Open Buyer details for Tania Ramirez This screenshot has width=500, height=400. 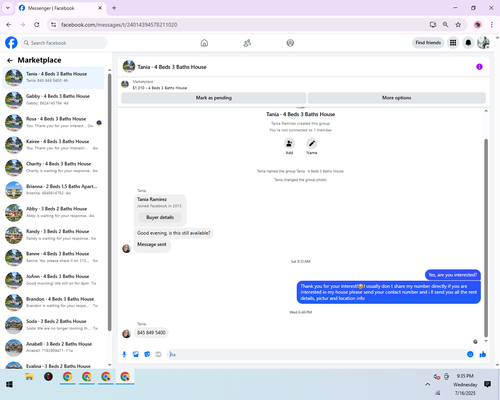pyautogui.click(x=160, y=217)
